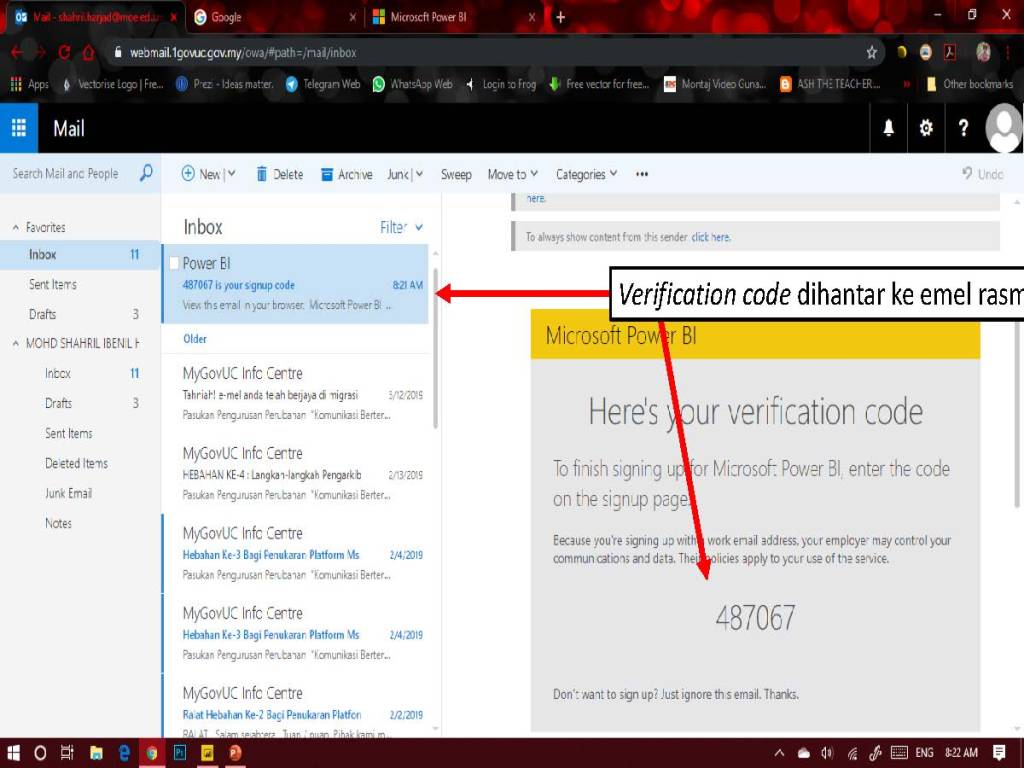
Task: Delete the selected email via trash icon
Action: [x=263, y=174]
